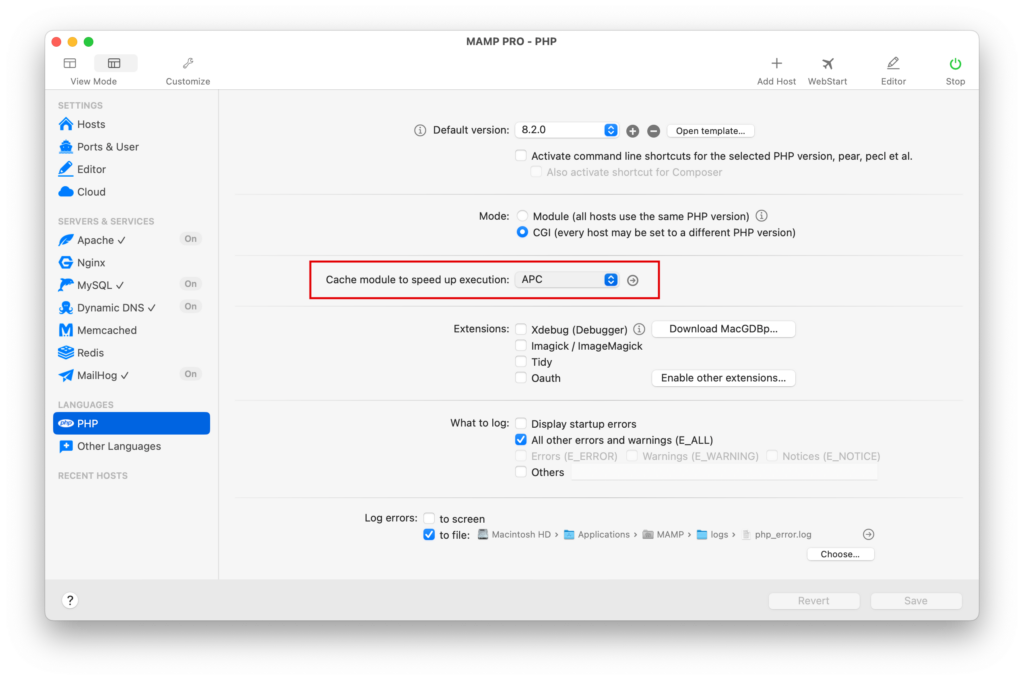Image resolution: width=1024 pixels, height=680 pixels.
Task: Remove a PHP version with the minus circle
Action: click(x=653, y=131)
